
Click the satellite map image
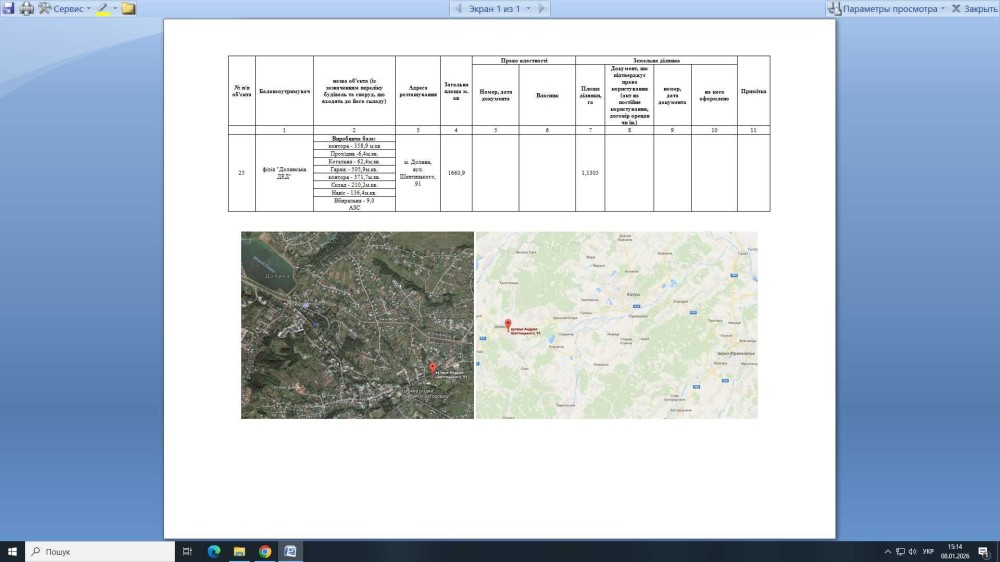[x=357, y=325]
